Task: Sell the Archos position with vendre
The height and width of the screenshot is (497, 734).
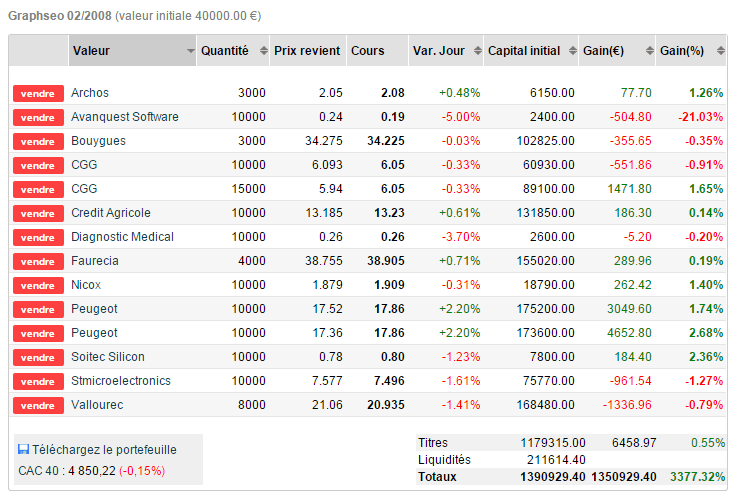Action: point(38,93)
